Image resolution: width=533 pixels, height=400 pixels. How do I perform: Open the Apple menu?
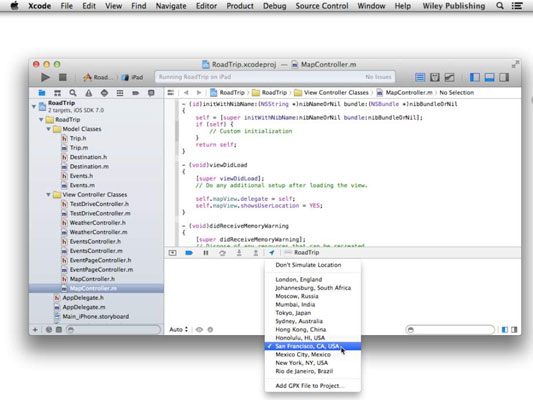(14, 6)
